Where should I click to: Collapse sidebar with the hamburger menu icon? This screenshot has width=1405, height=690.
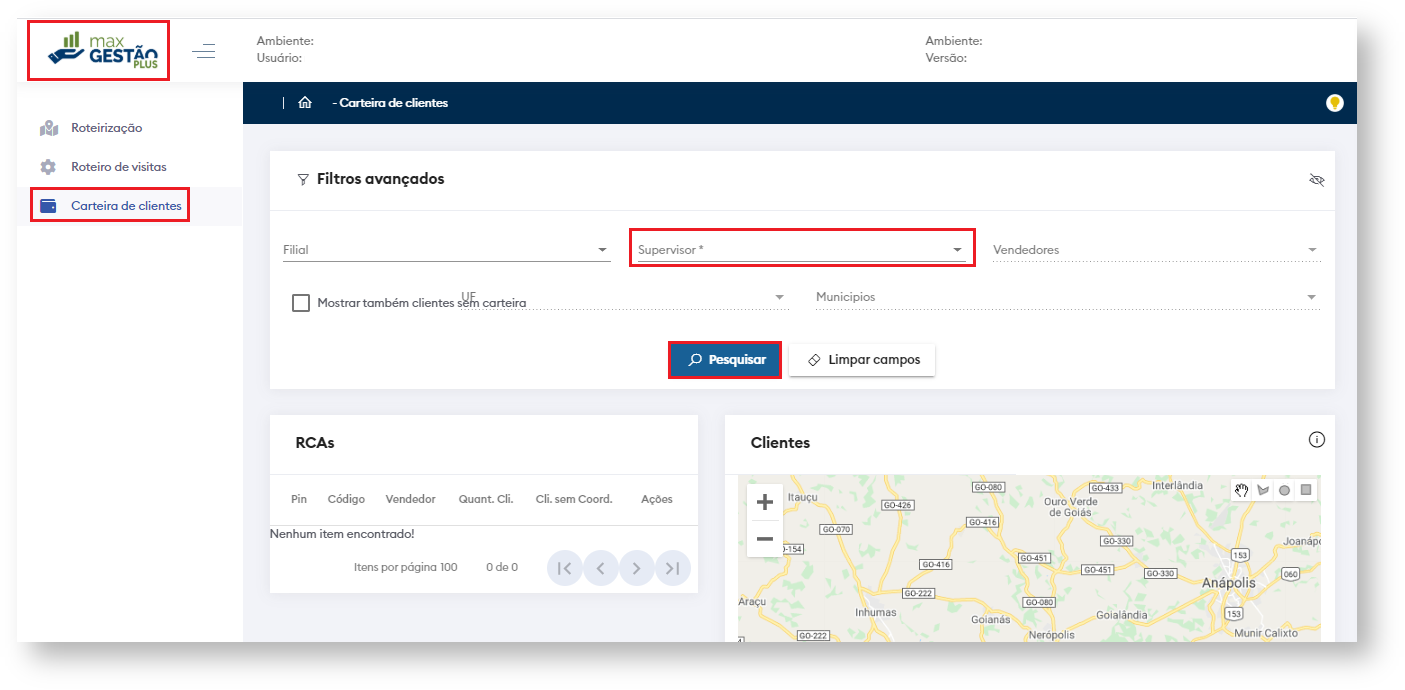click(x=204, y=51)
